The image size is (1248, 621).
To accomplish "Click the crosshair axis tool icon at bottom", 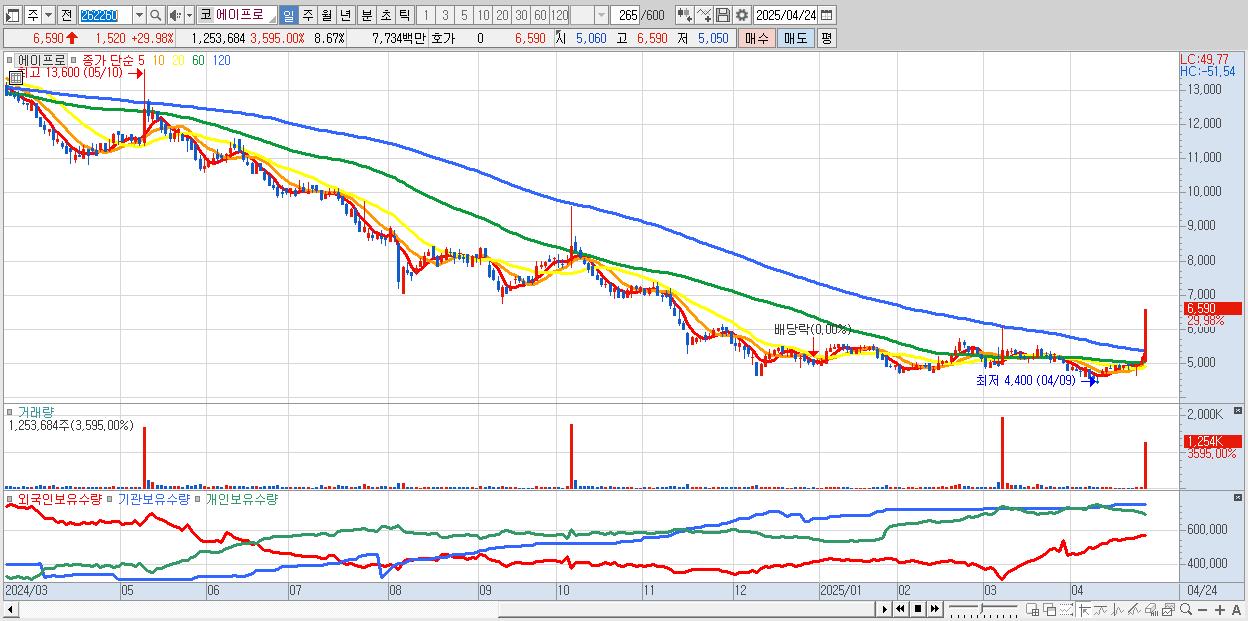I will pos(1084,609).
